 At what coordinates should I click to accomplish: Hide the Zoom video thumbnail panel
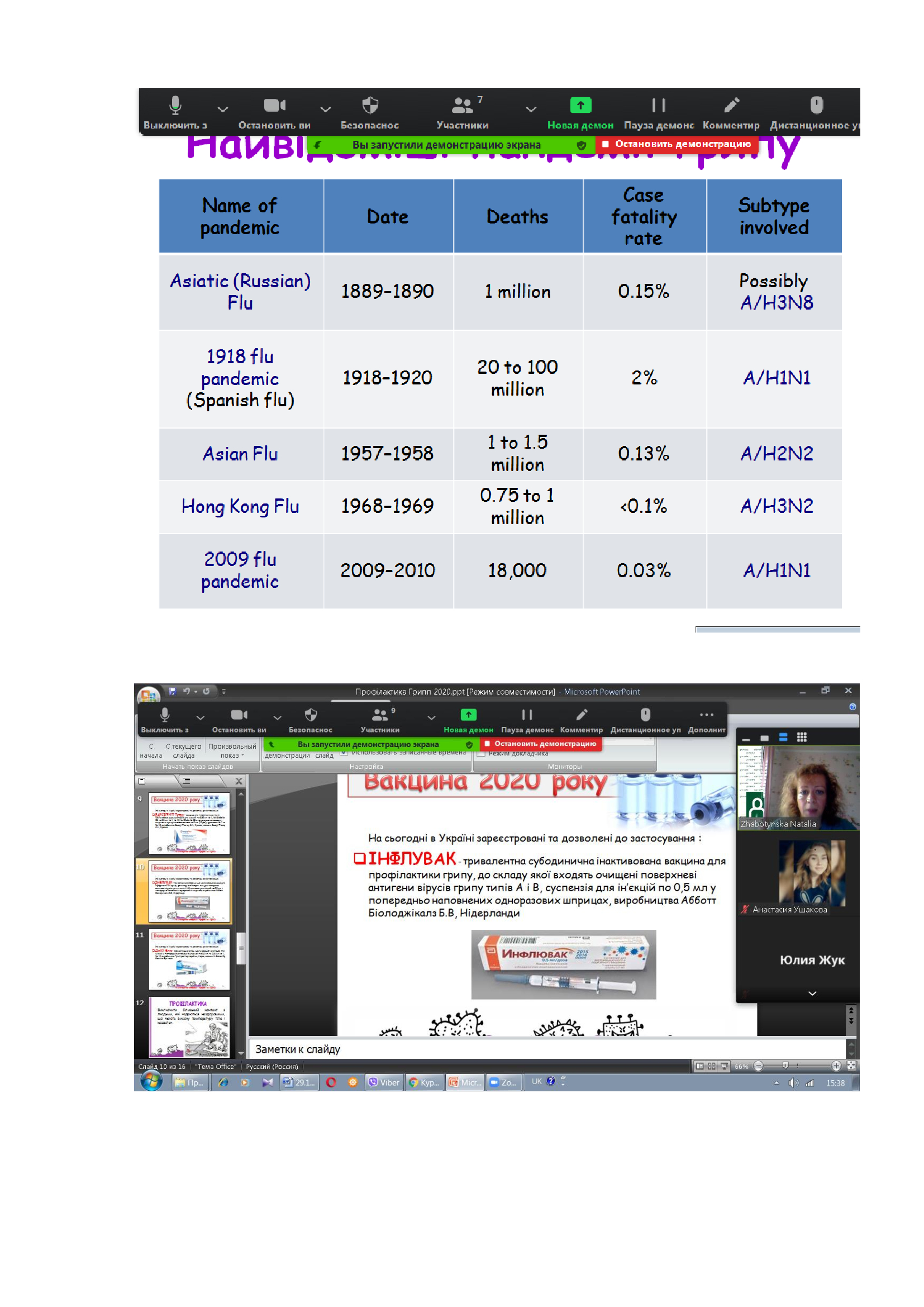point(746,738)
